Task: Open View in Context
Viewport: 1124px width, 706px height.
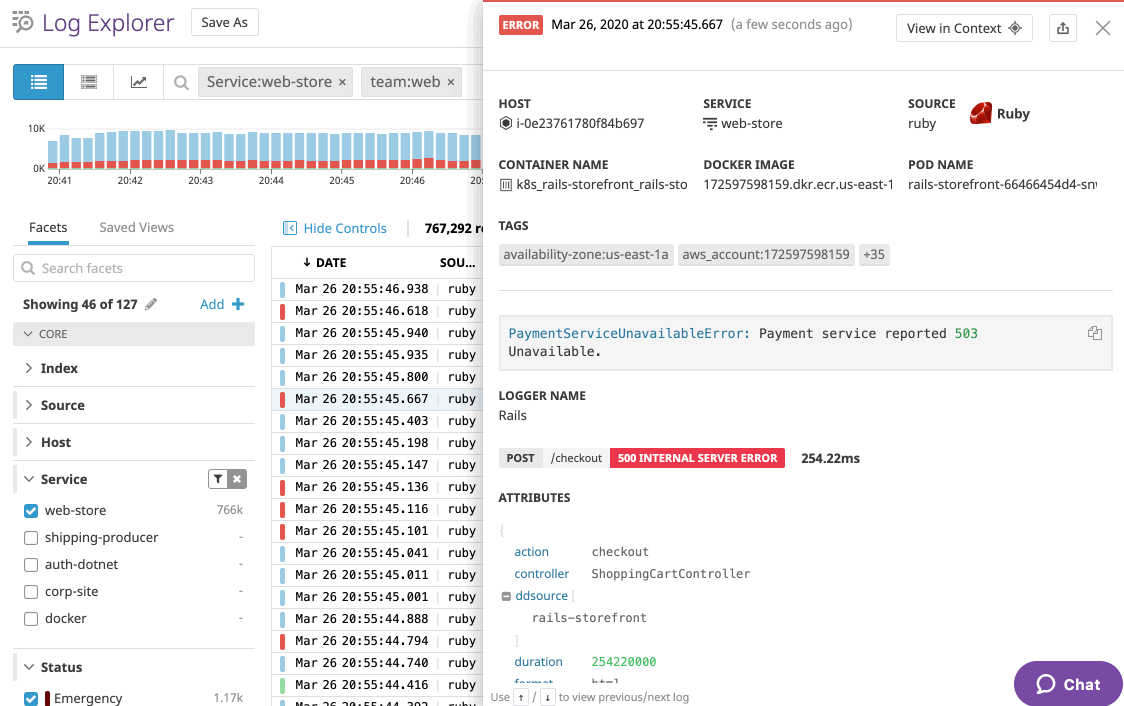Action: (x=964, y=28)
